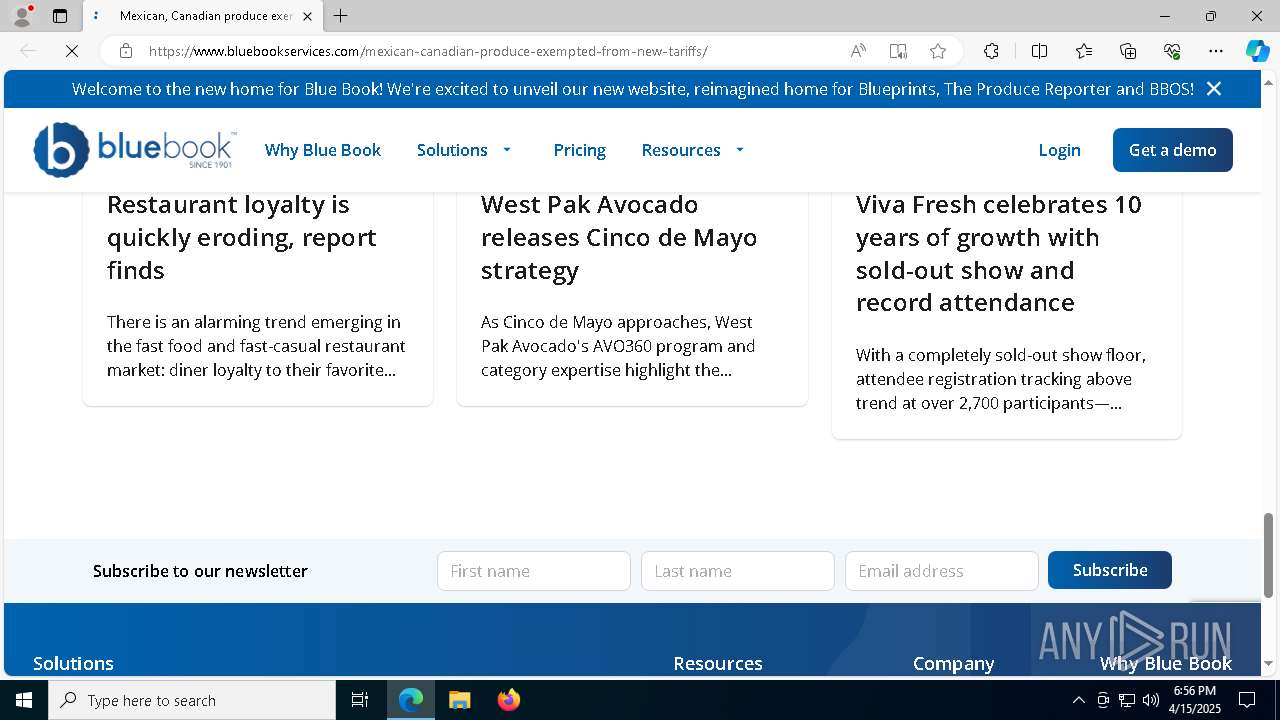This screenshot has width=1280, height=720.
Task: Open browser Extensions icon
Action: tap(991, 51)
